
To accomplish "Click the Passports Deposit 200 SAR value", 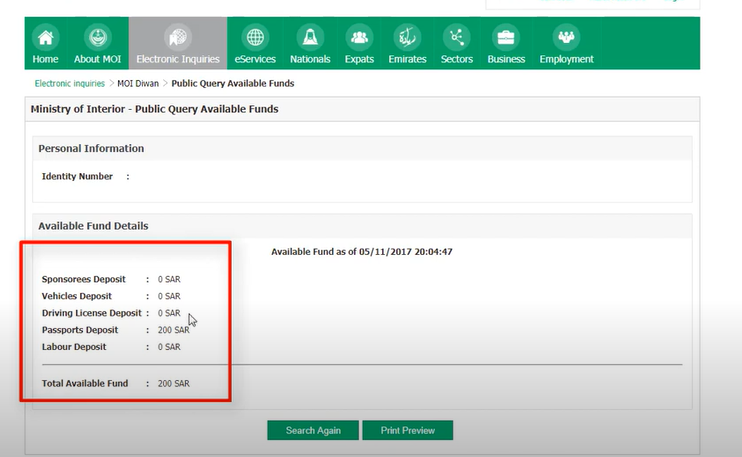I will (173, 330).
